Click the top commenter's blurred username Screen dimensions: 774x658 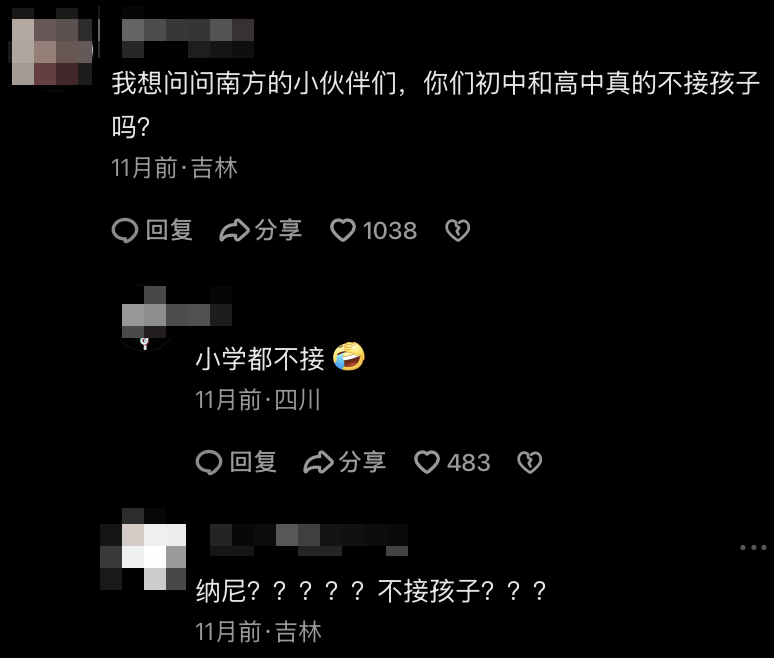188,38
